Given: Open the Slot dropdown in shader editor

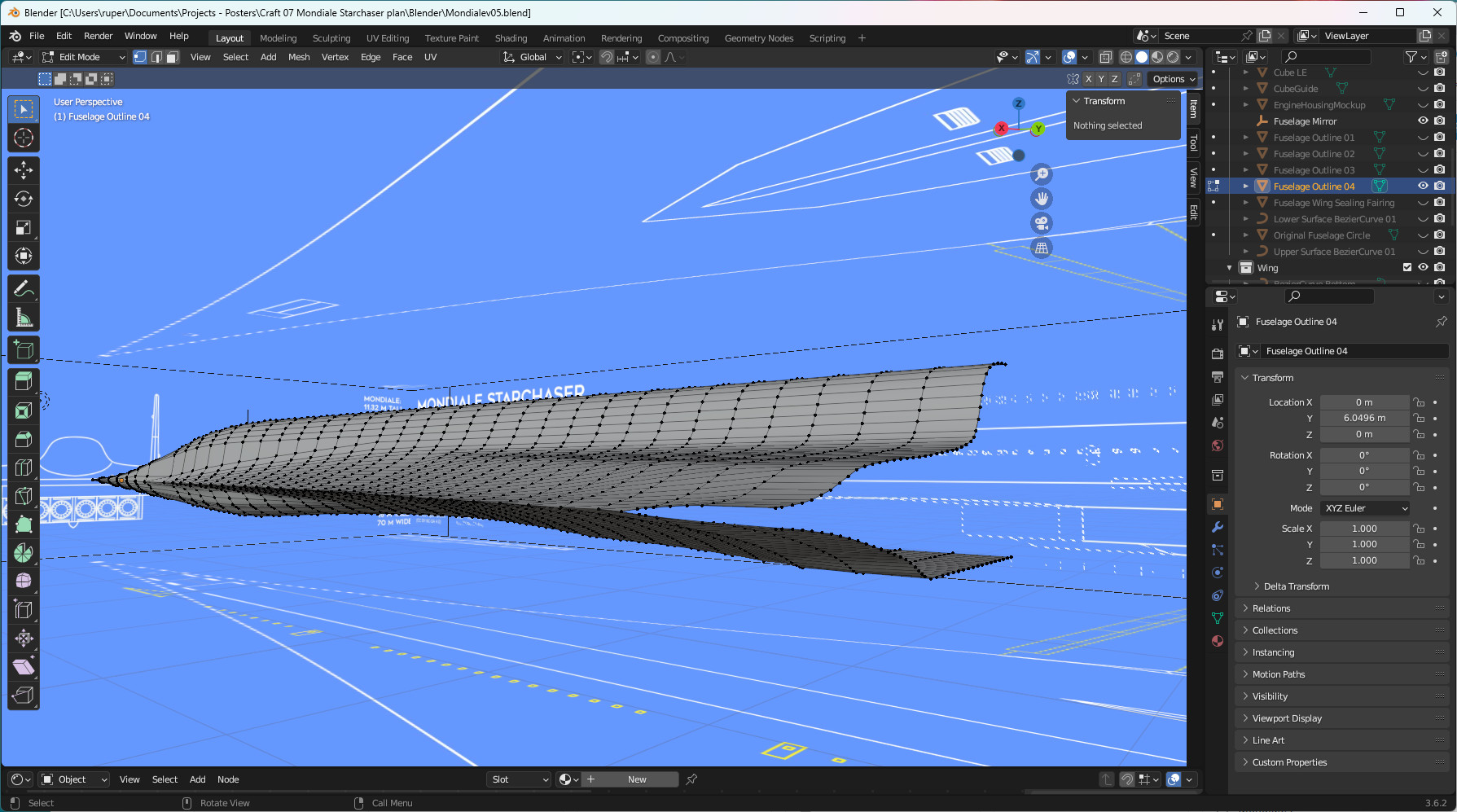Looking at the screenshot, I should coord(520,779).
